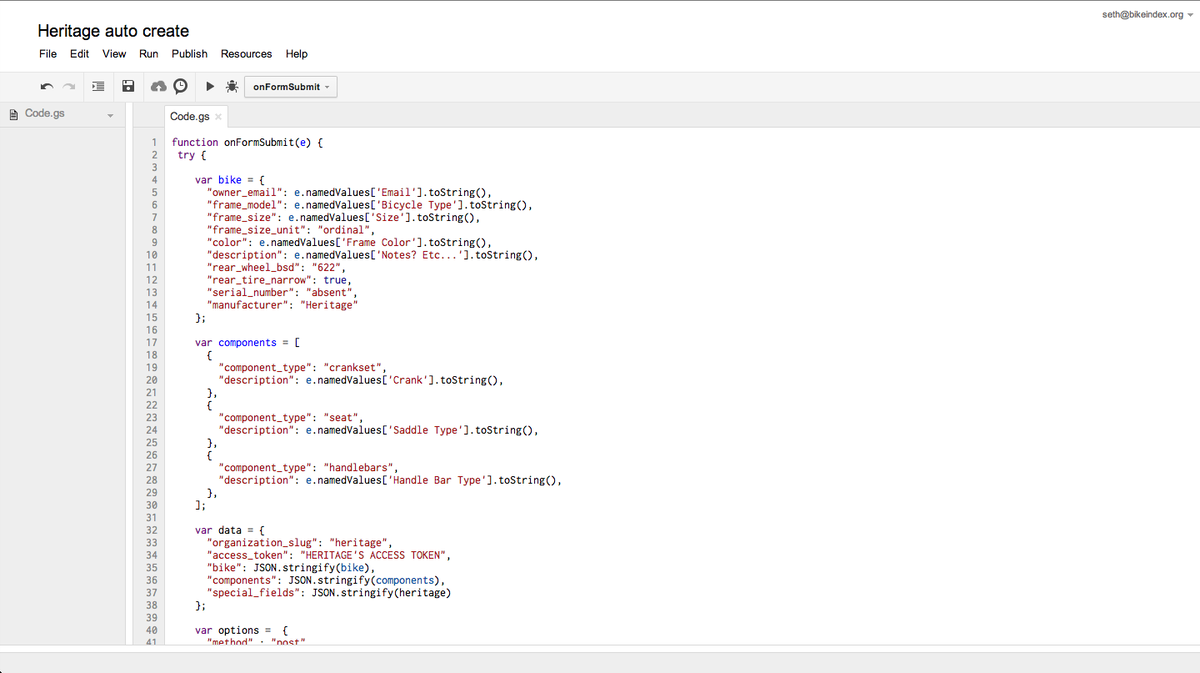Image resolution: width=1200 pixels, height=673 pixels.
Task: Click the Undo icon in the toolbar
Action: tap(46, 86)
